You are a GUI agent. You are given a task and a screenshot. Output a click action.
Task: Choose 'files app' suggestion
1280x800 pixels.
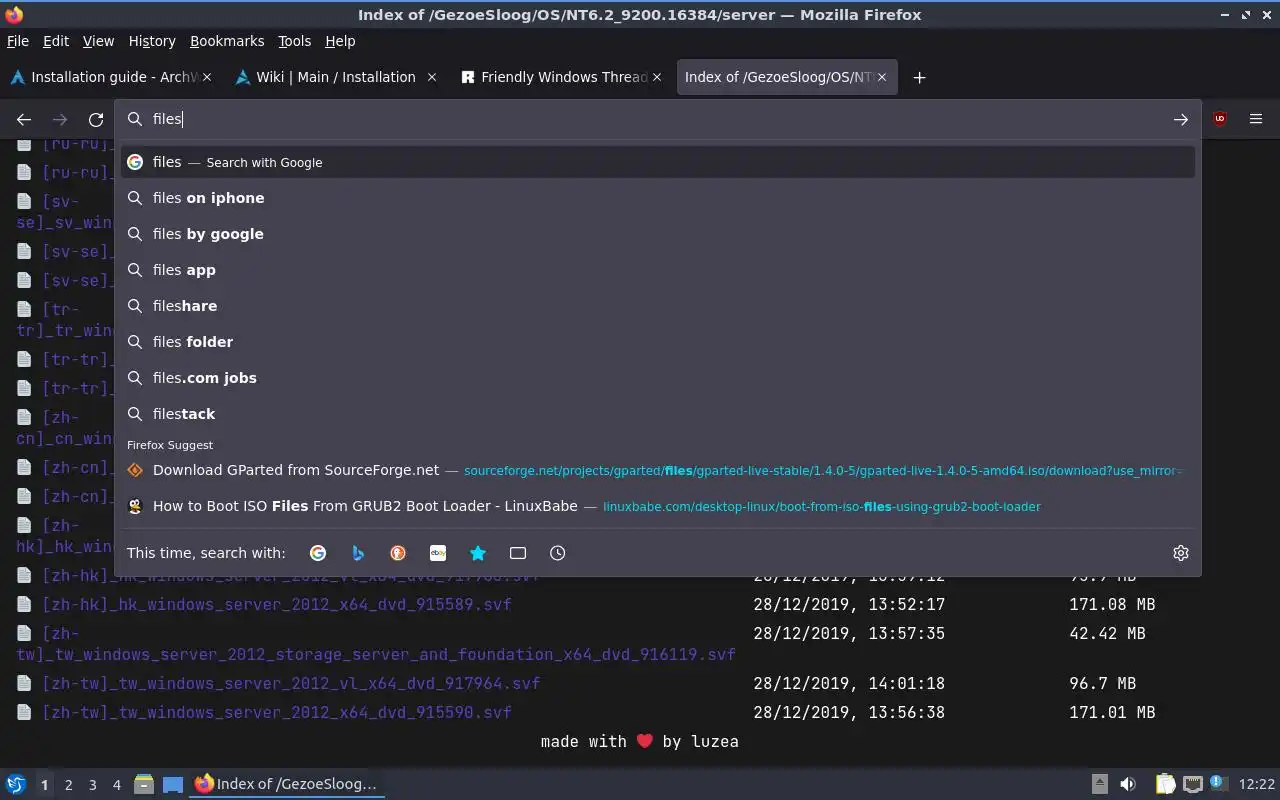click(658, 270)
